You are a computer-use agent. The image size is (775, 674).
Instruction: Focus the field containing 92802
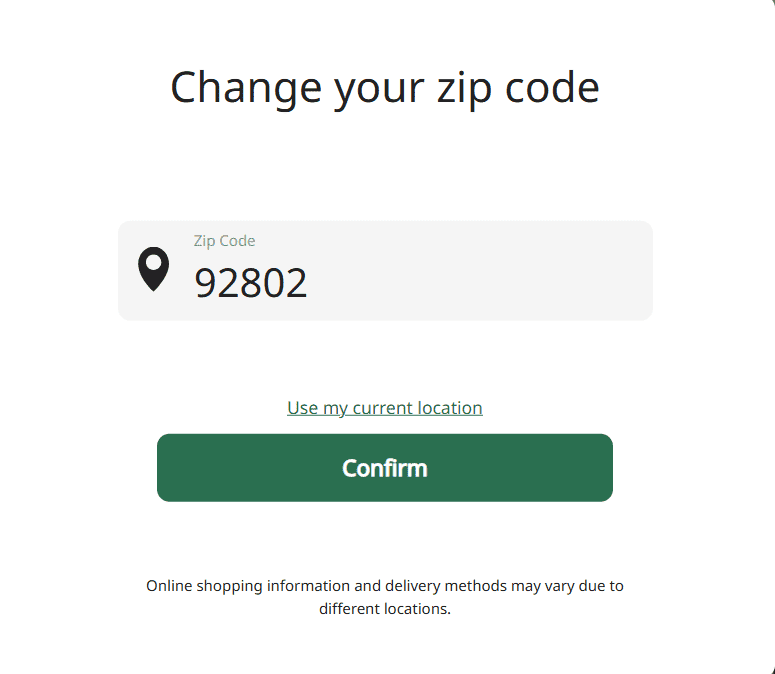400,282
